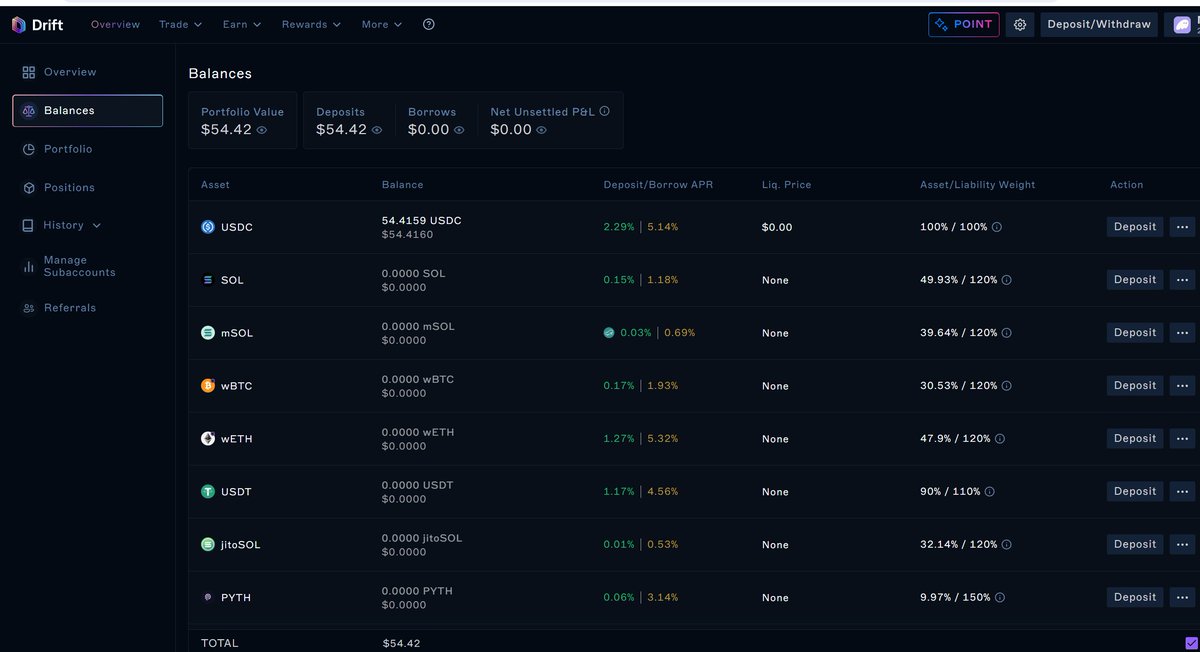Expand the Trade dropdown menu
Image resolution: width=1200 pixels, height=652 pixels.
[180, 24]
